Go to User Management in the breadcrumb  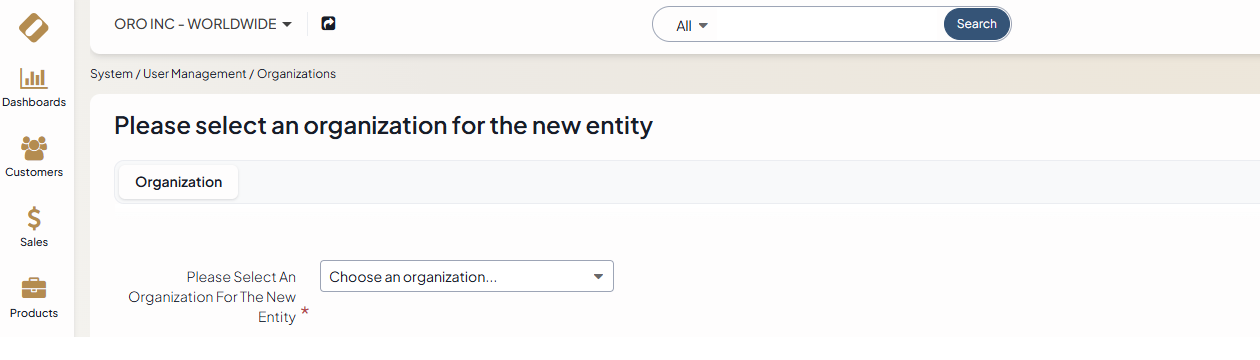tap(195, 74)
